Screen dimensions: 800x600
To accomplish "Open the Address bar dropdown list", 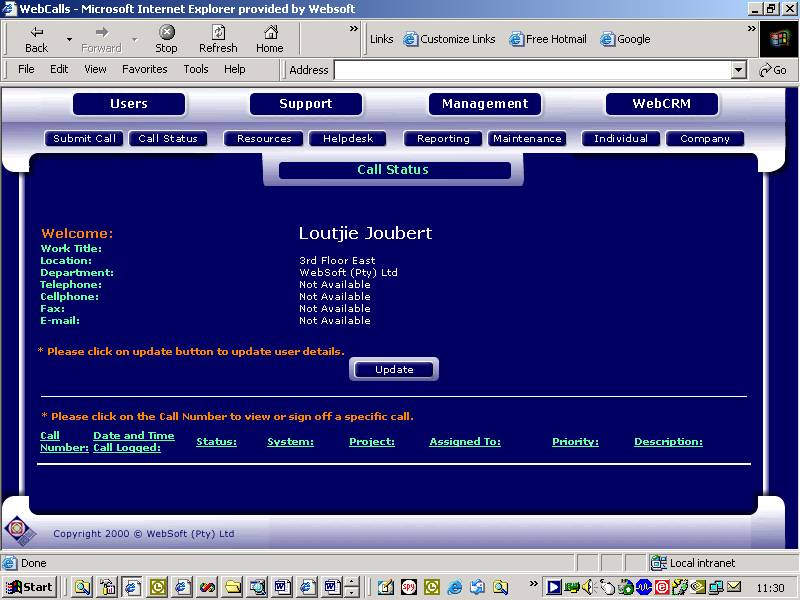I will pyautogui.click(x=739, y=70).
